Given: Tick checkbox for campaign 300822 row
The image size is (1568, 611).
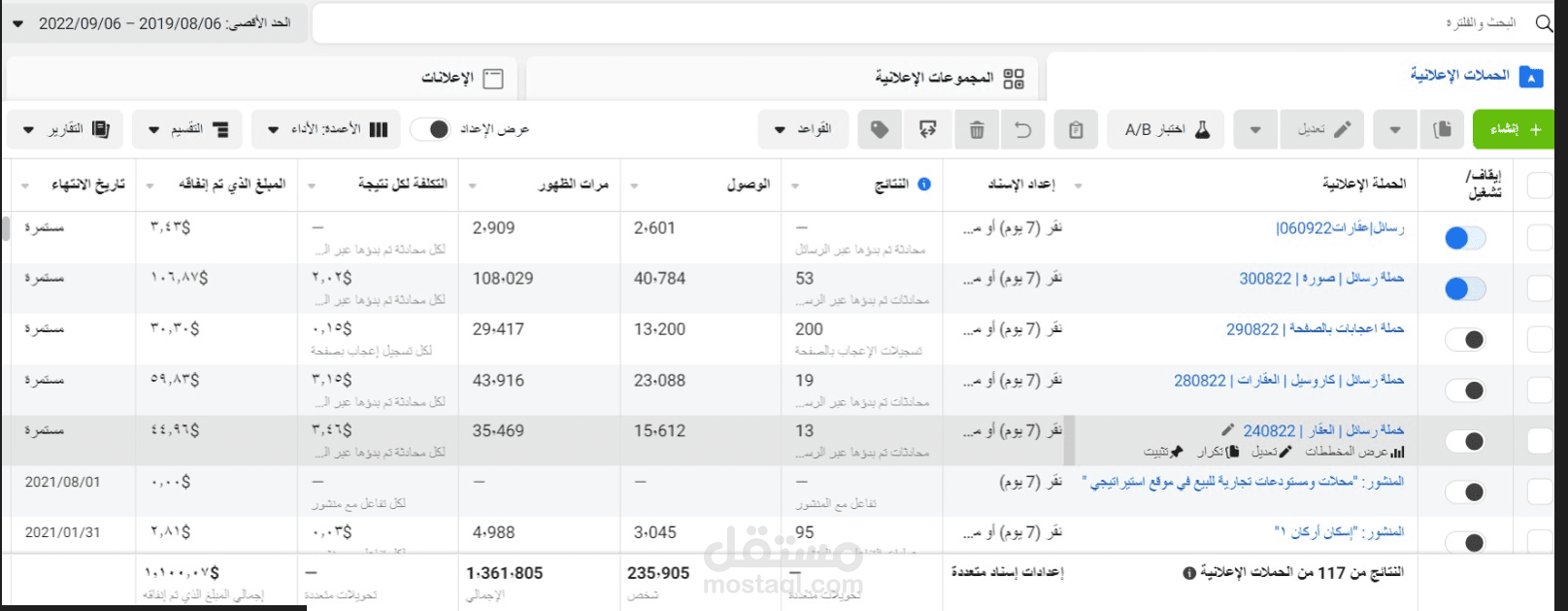Looking at the screenshot, I should coord(1541,289).
